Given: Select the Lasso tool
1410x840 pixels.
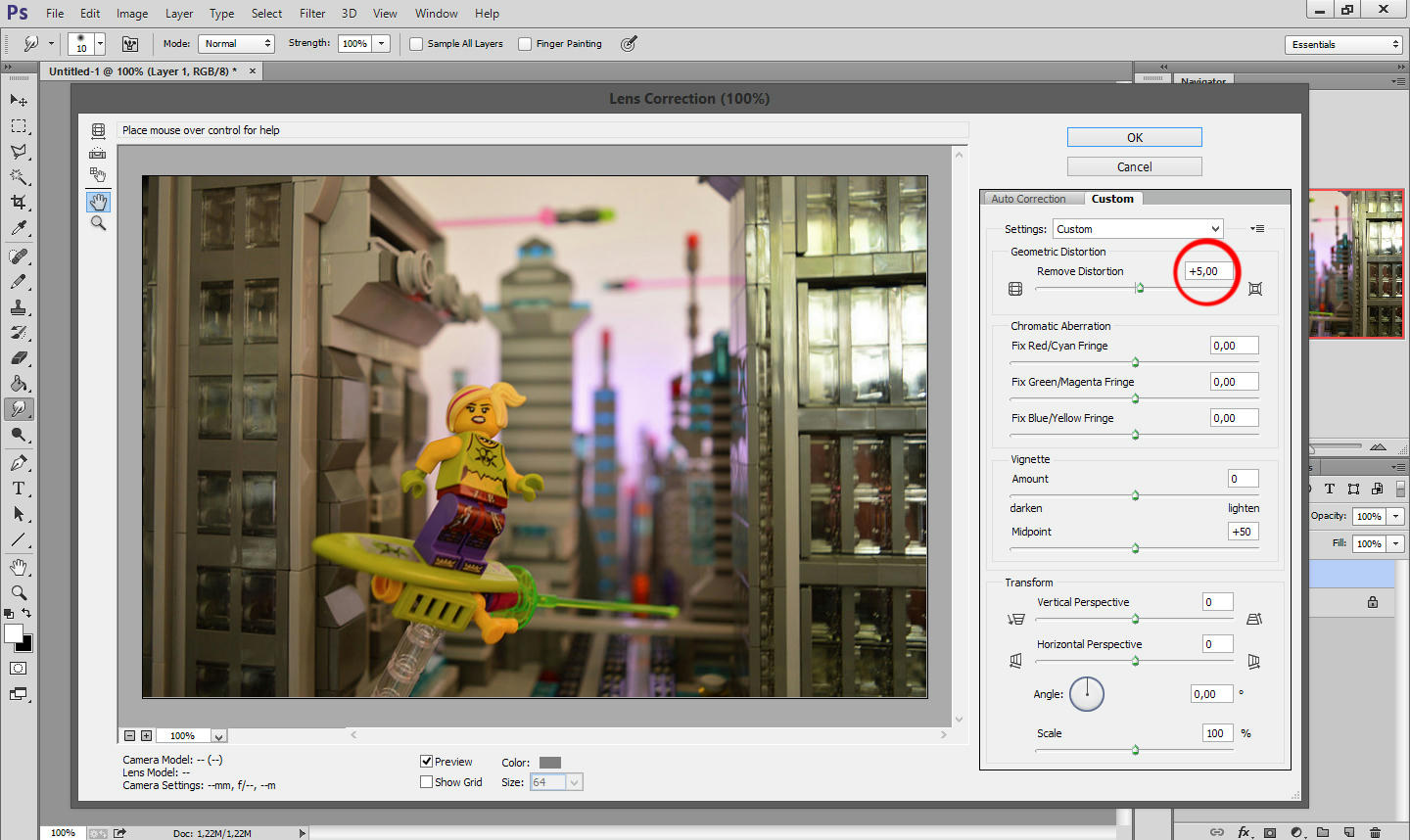Looking at the screenshot, I should click(19, 152).
